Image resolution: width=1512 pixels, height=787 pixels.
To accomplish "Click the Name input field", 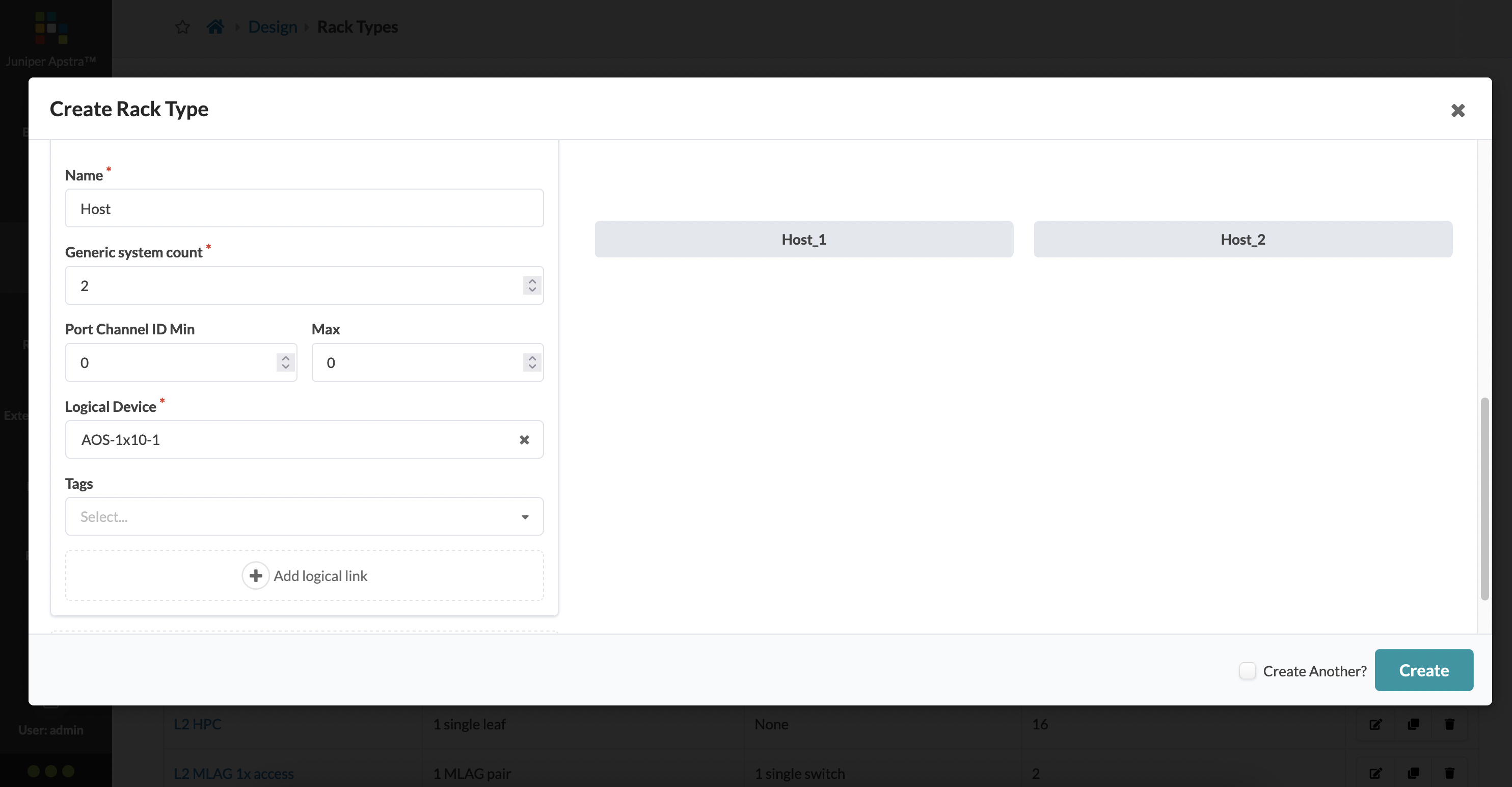I will pyautogui.click(x=304, y=207).
